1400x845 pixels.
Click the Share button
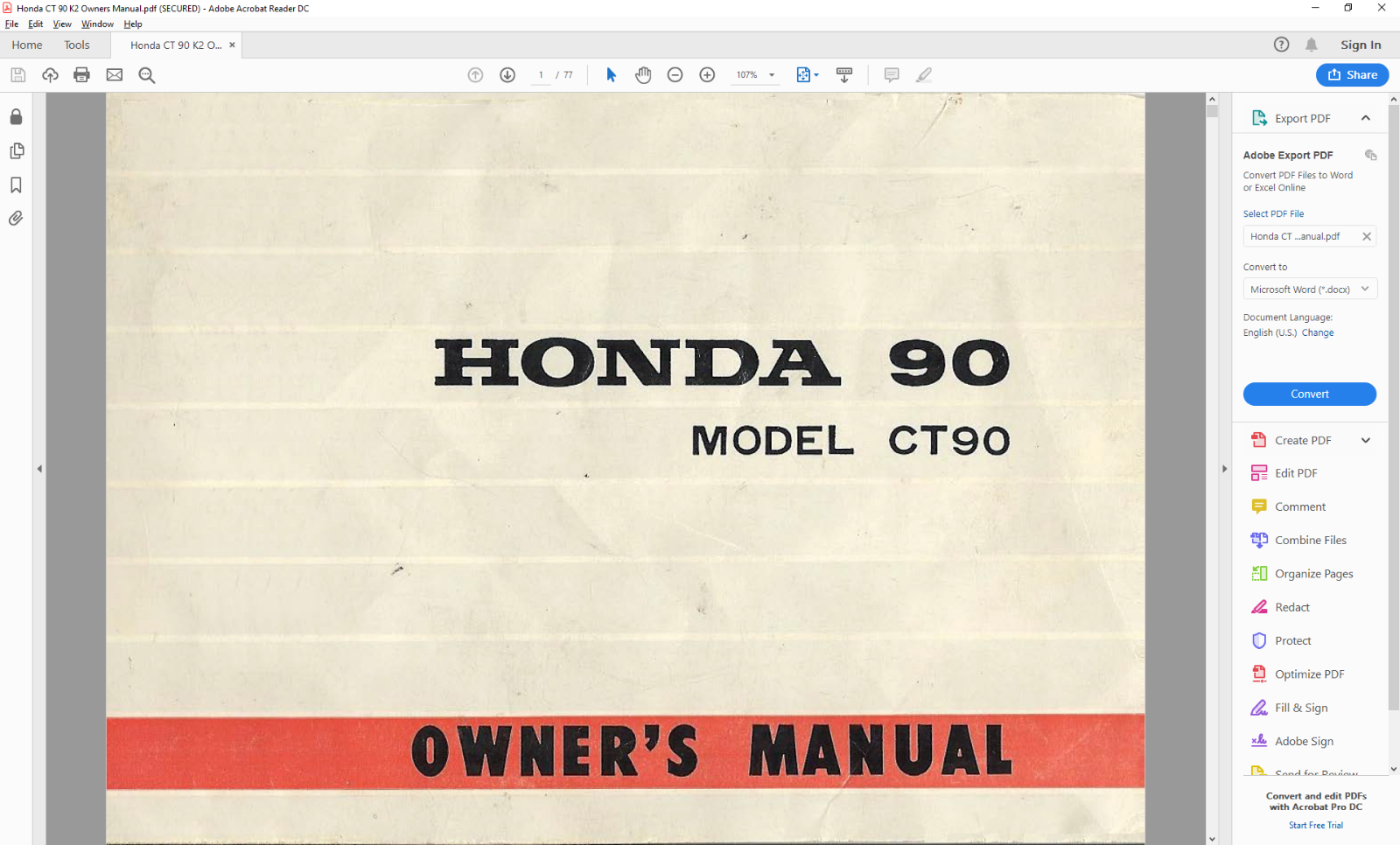[x=1352, y=75]
